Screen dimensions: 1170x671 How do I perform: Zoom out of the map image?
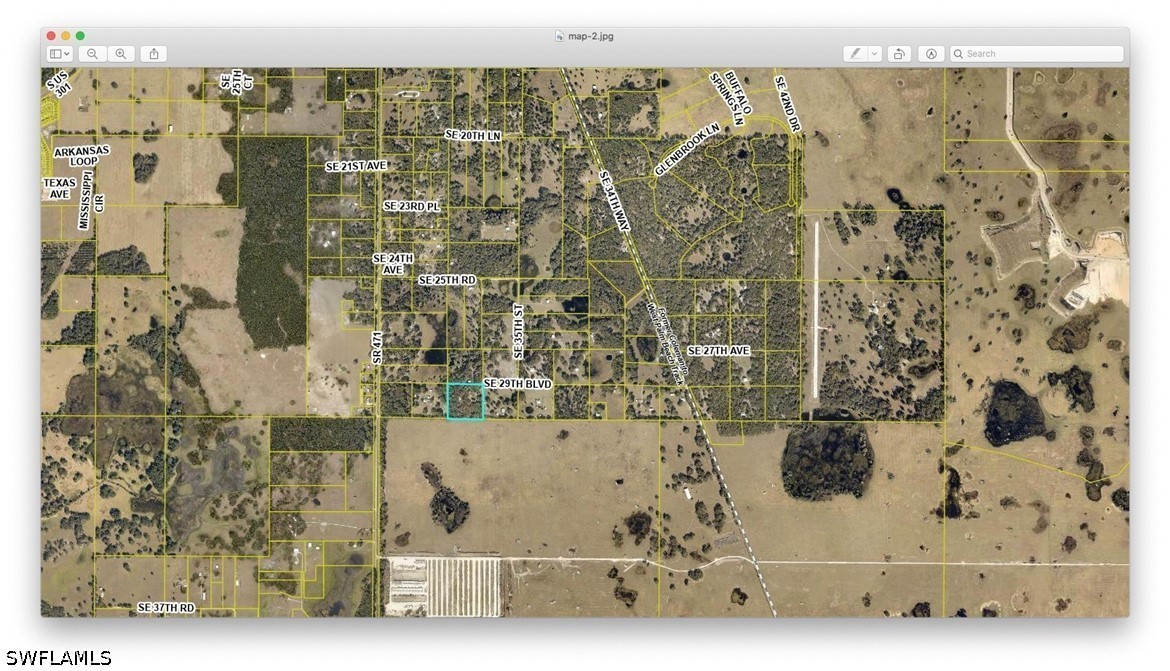[x=93, y=54]
